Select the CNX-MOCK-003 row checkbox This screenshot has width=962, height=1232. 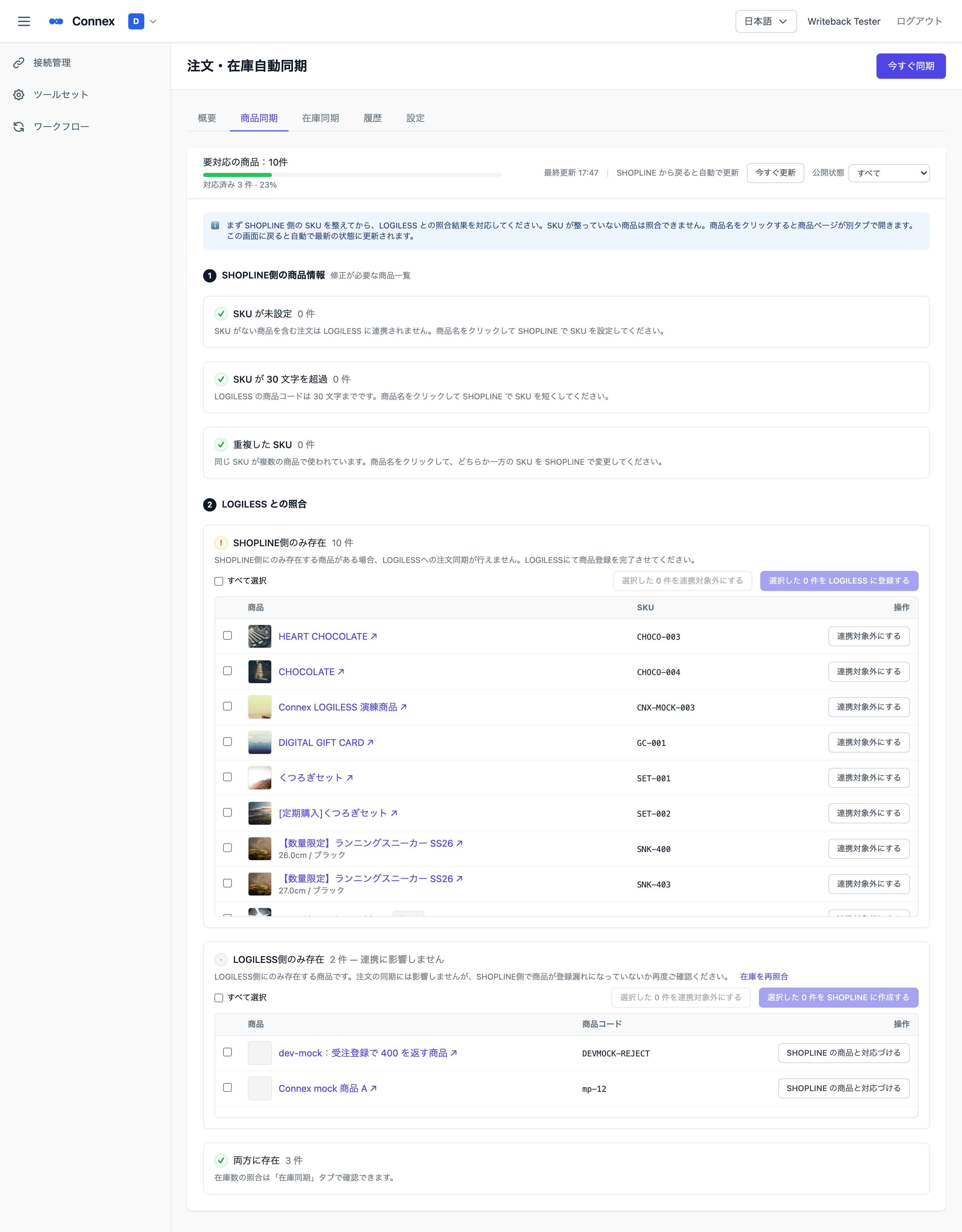coord(227,706)
